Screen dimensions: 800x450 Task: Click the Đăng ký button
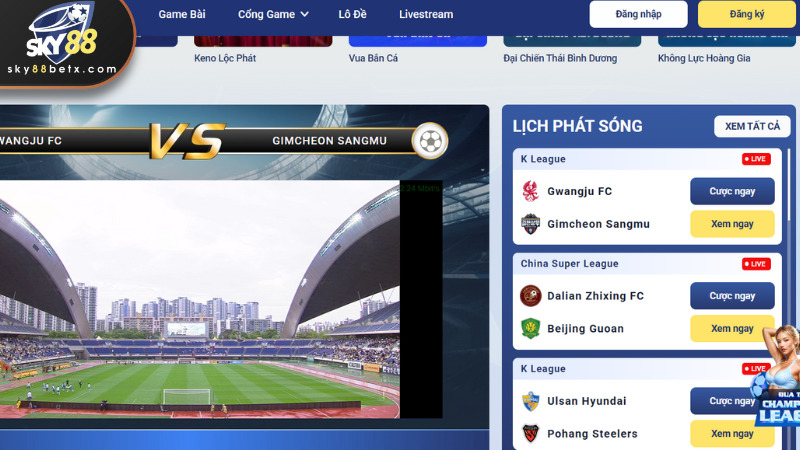click(x=746, y=14)
